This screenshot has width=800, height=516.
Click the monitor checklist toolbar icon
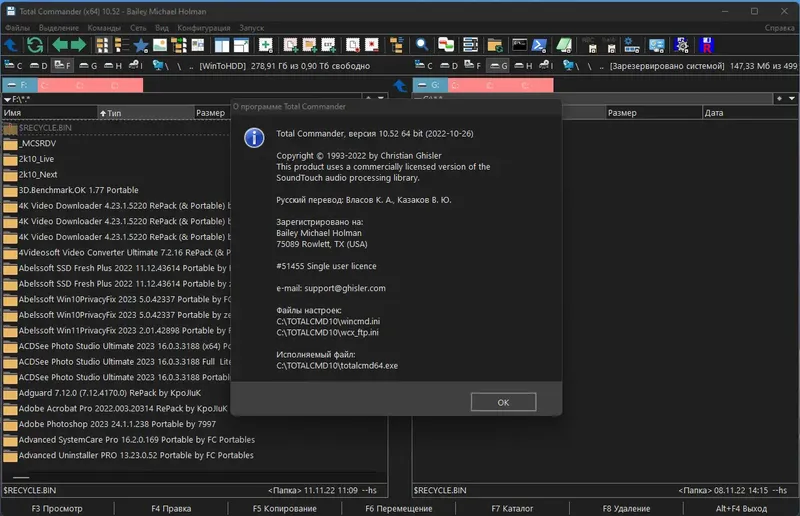[656, 45]
